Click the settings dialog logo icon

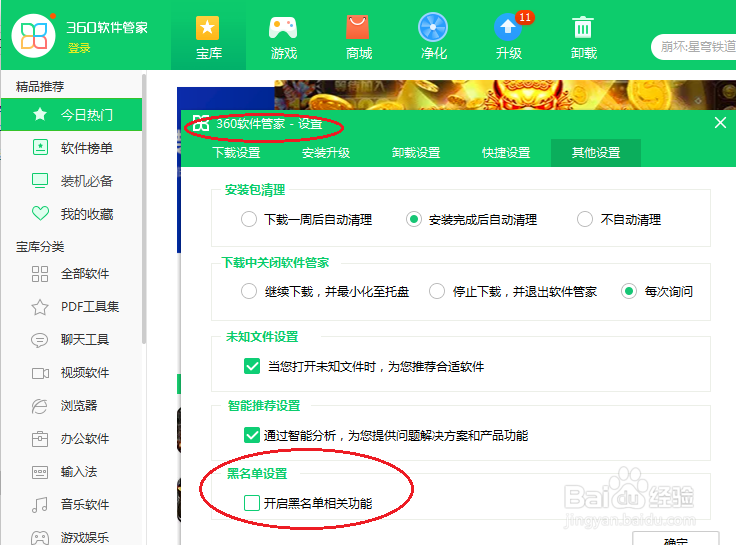[x=200, y=123]
